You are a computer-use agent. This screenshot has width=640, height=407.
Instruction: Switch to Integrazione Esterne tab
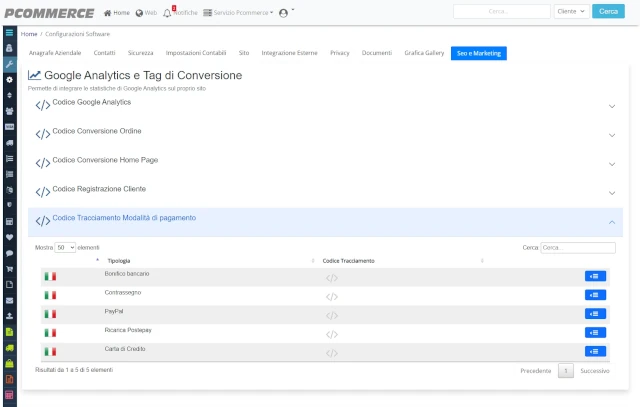(289, 53)
